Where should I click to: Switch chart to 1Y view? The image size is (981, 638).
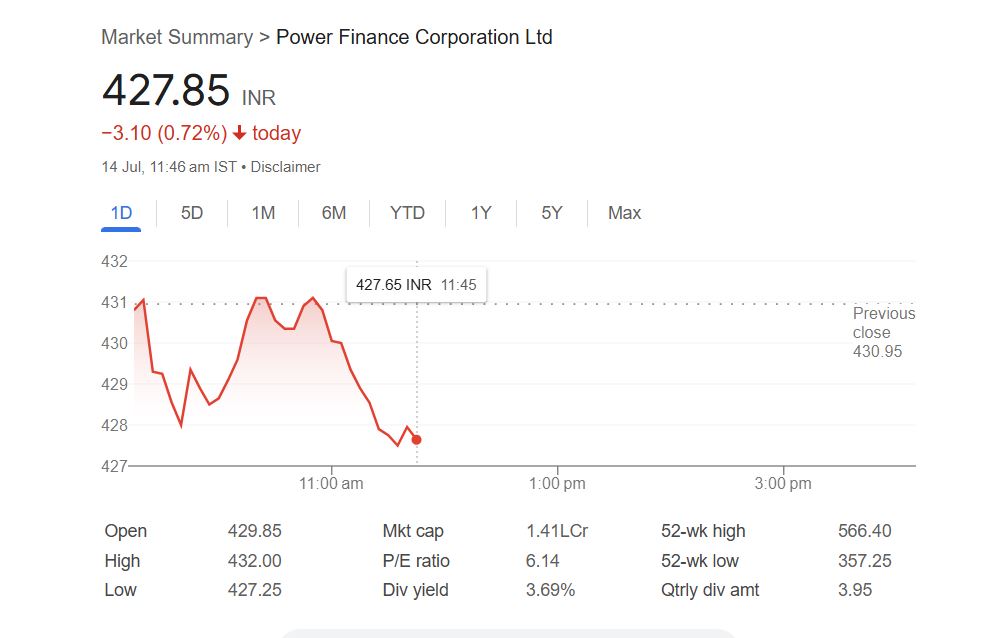coord(481,213)
